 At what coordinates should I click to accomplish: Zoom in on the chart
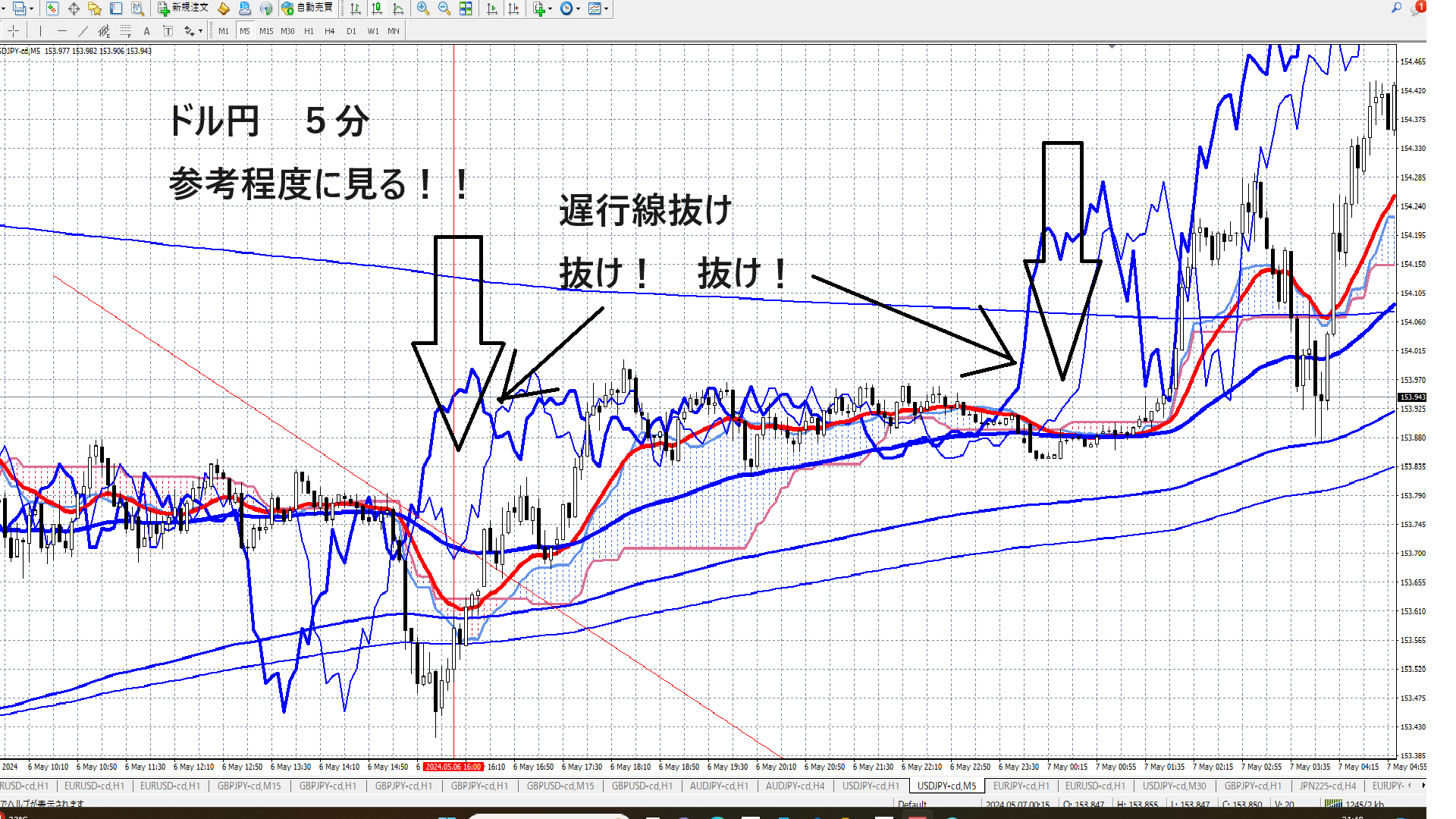pos(422,8)
